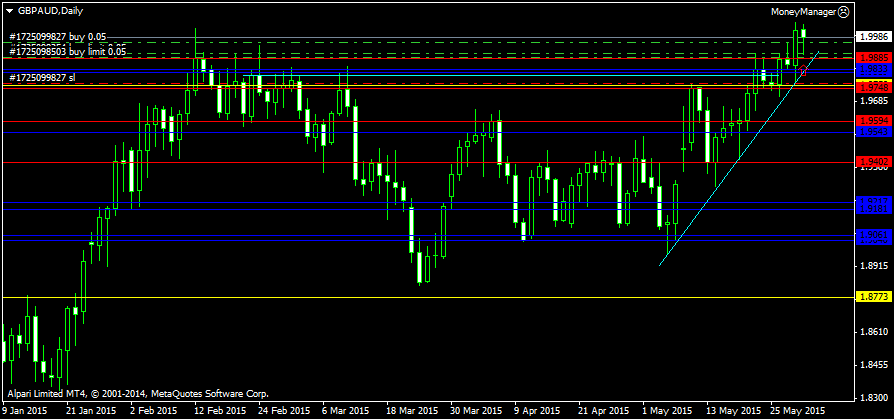Click the red price tag 1.9748
Viewport: 894px width, 419px height.
(x=874, y=88)
